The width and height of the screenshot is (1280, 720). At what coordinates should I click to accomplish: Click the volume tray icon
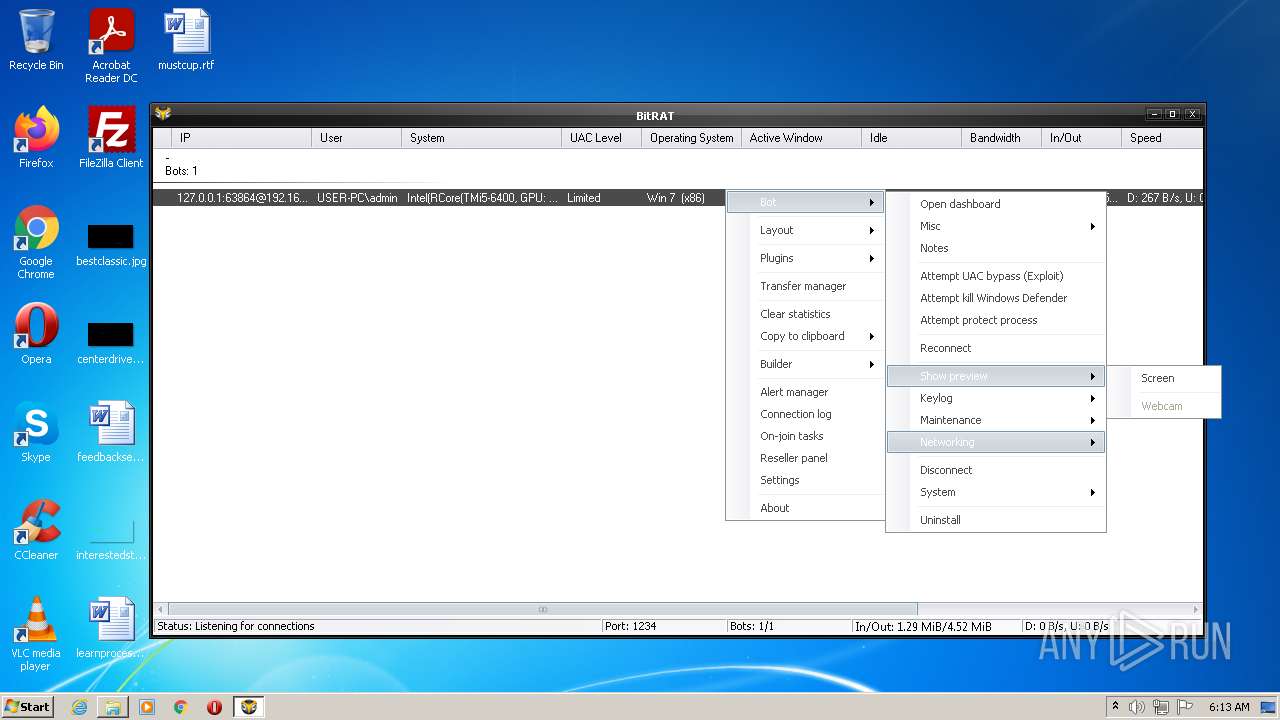1137,707
